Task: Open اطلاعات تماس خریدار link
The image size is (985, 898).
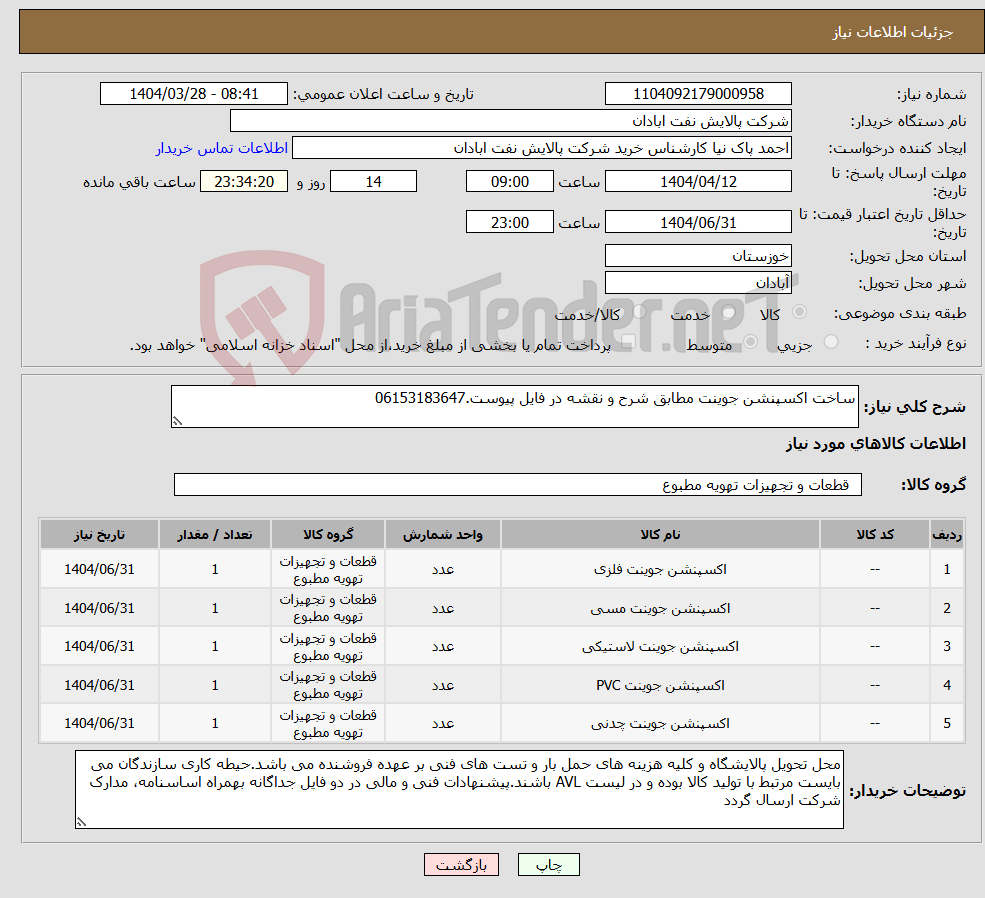Action: pyautogui.click(x=222, y=148)
